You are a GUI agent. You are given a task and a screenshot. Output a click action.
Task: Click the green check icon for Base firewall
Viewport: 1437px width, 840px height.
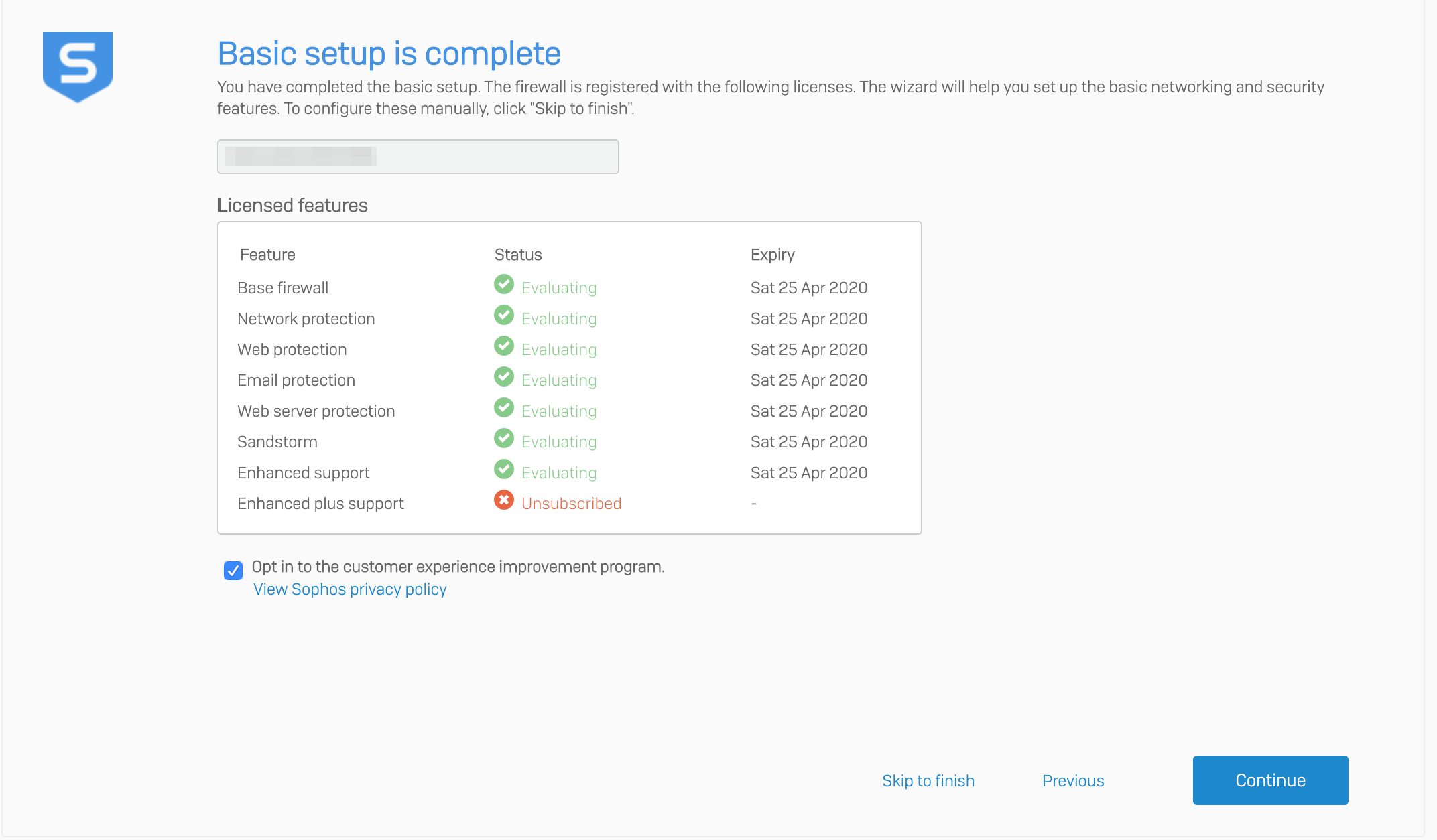pos(504,285)
